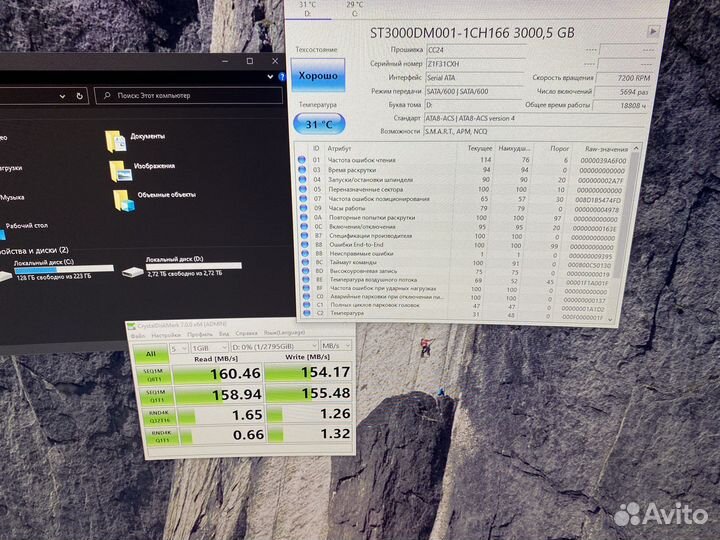Click status circle for Частота ошибок позиционирования

303,198
